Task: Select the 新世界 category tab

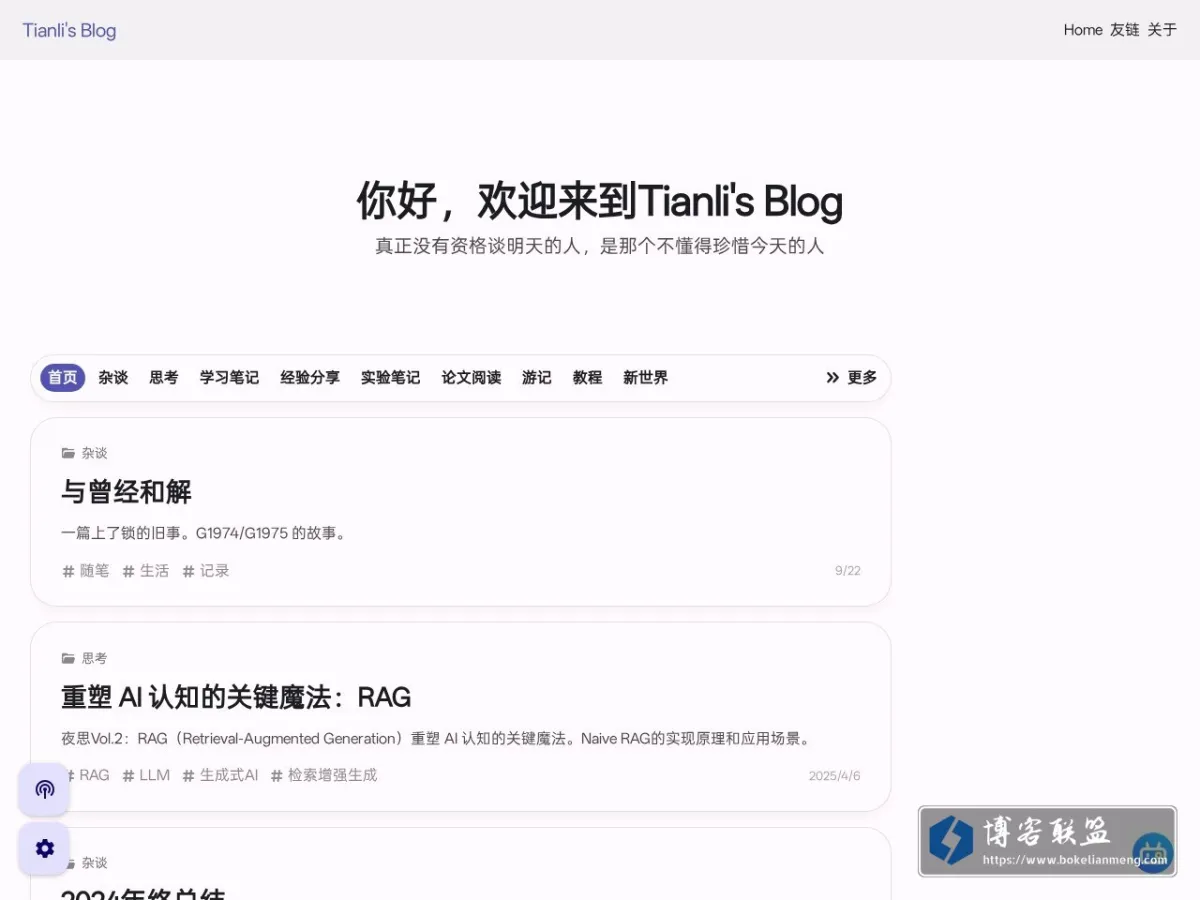Action: 645,377
